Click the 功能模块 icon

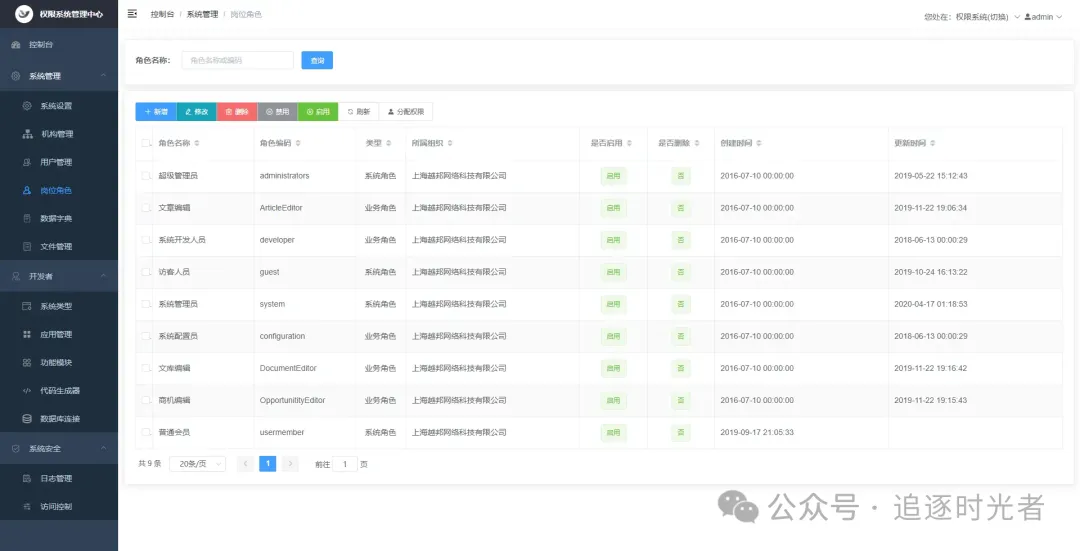pos(27,363)
